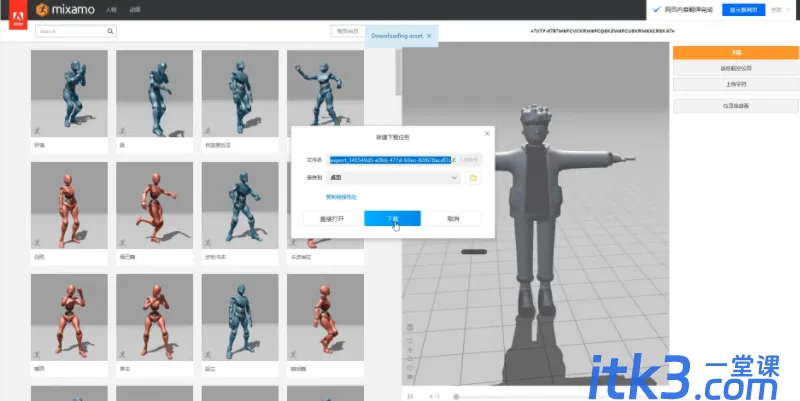The width and height of the screenshot is (800, 401).
Task: Open the per-page count dropdown
Action: pos(348,31)
